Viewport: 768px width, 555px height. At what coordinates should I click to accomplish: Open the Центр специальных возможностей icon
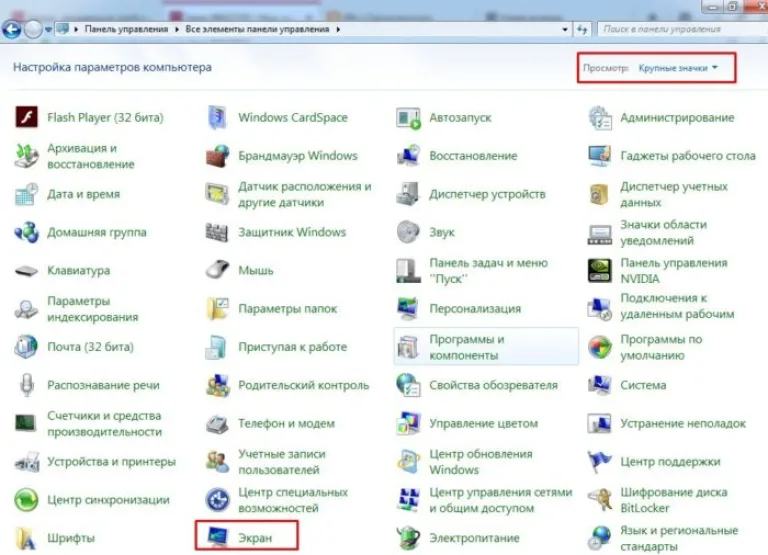(x=217, y=500)
